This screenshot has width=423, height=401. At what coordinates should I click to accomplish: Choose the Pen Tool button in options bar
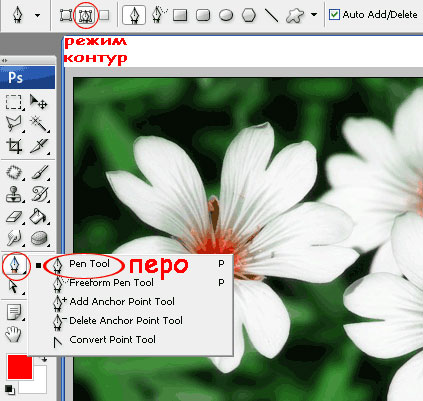(134, 15)
